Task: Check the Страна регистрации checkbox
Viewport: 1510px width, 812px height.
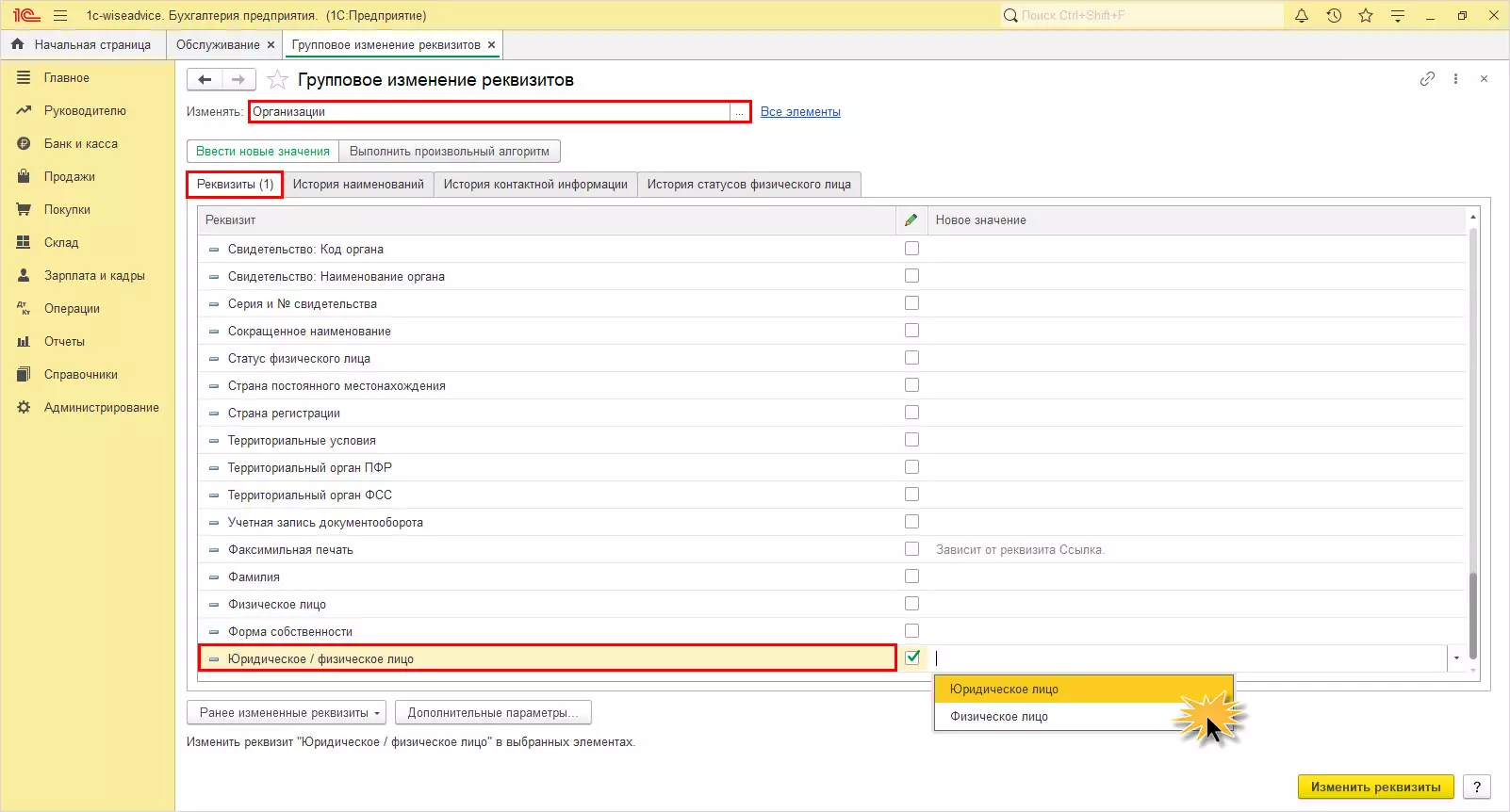Action: (x=911, y=413)
